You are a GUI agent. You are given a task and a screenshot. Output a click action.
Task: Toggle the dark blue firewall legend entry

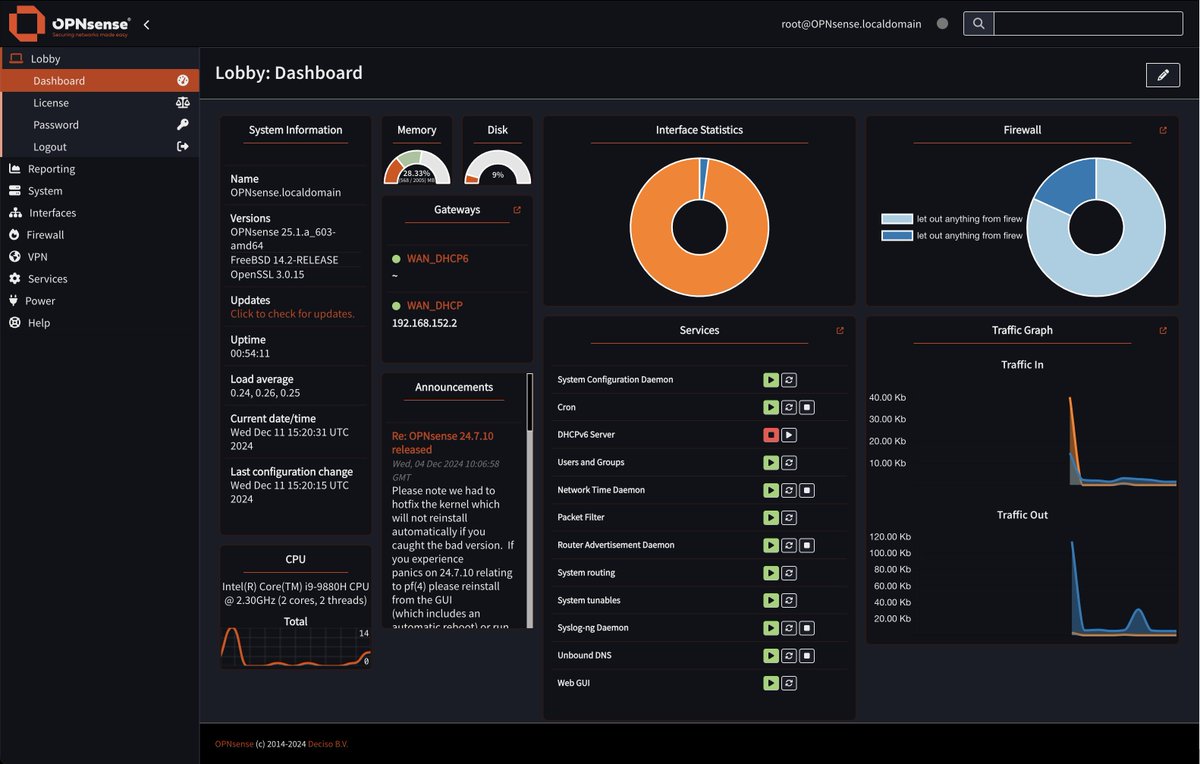pos(952,236)
